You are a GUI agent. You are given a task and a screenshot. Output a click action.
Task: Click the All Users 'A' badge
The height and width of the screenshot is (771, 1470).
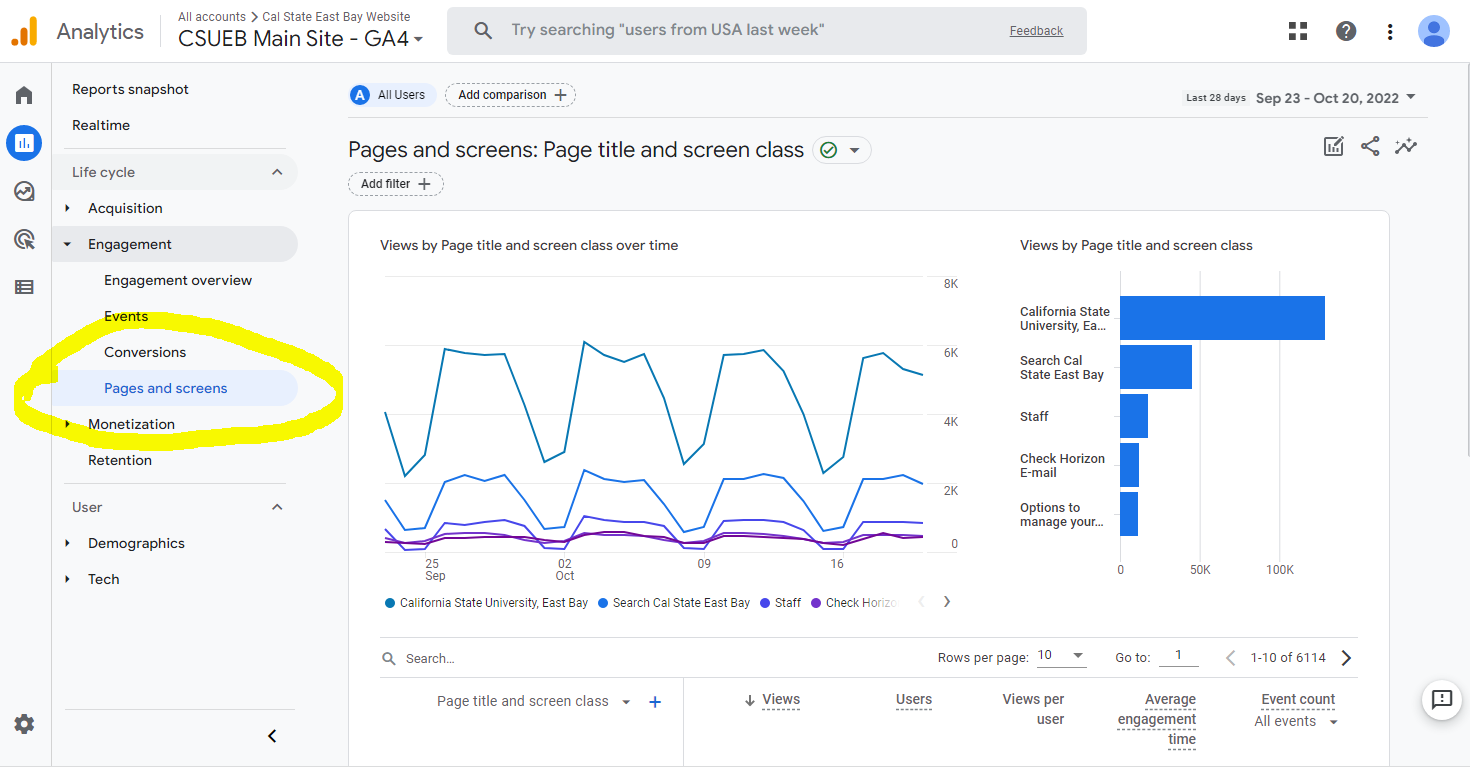tap(360, 95)
